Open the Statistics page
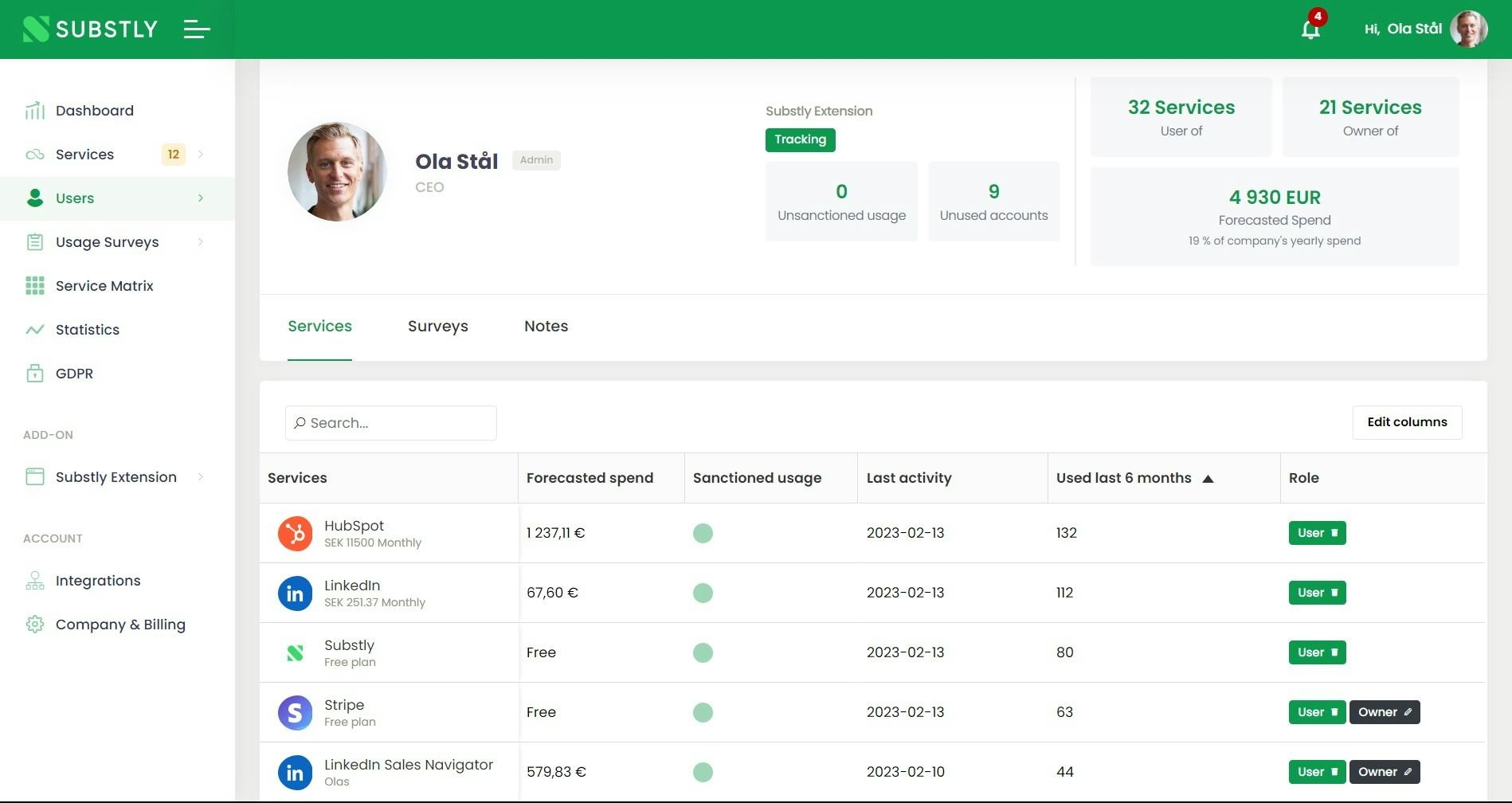1512x803 pixels. 117,330
